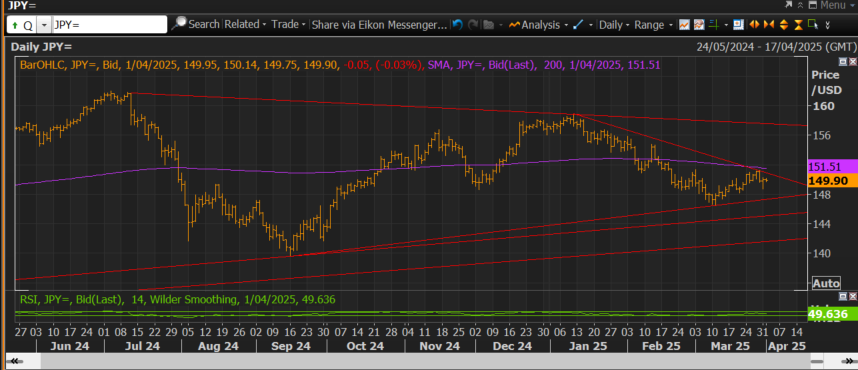Activate the zoom selection rectangle tool
Screen dimensions: 858x370
click(813, 24)
